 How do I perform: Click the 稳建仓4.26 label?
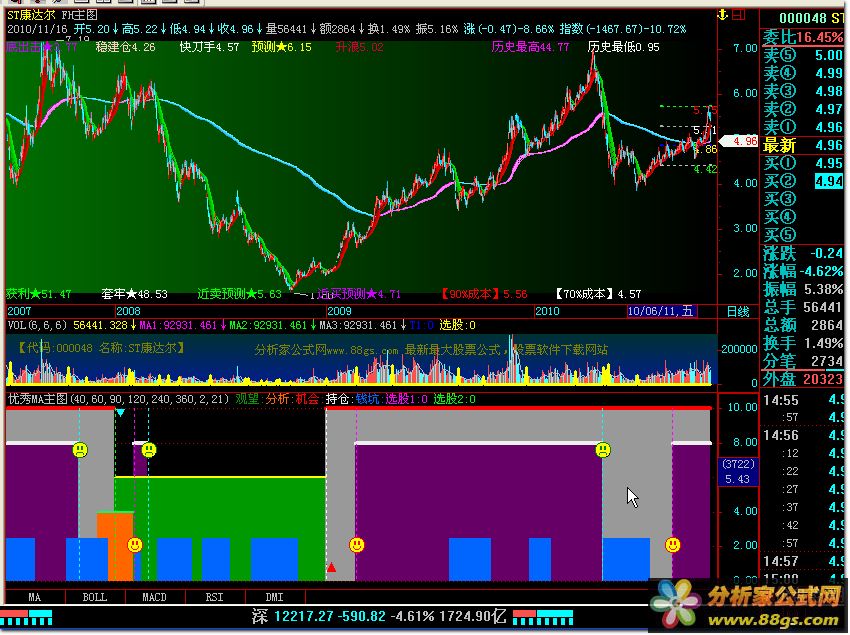(x=125, y=47)
